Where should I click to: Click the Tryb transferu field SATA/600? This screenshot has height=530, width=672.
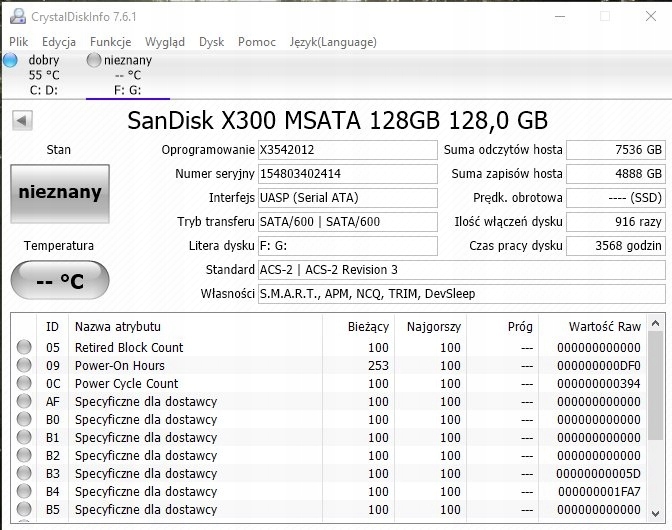pyautogui.click(x=348, y=222)
